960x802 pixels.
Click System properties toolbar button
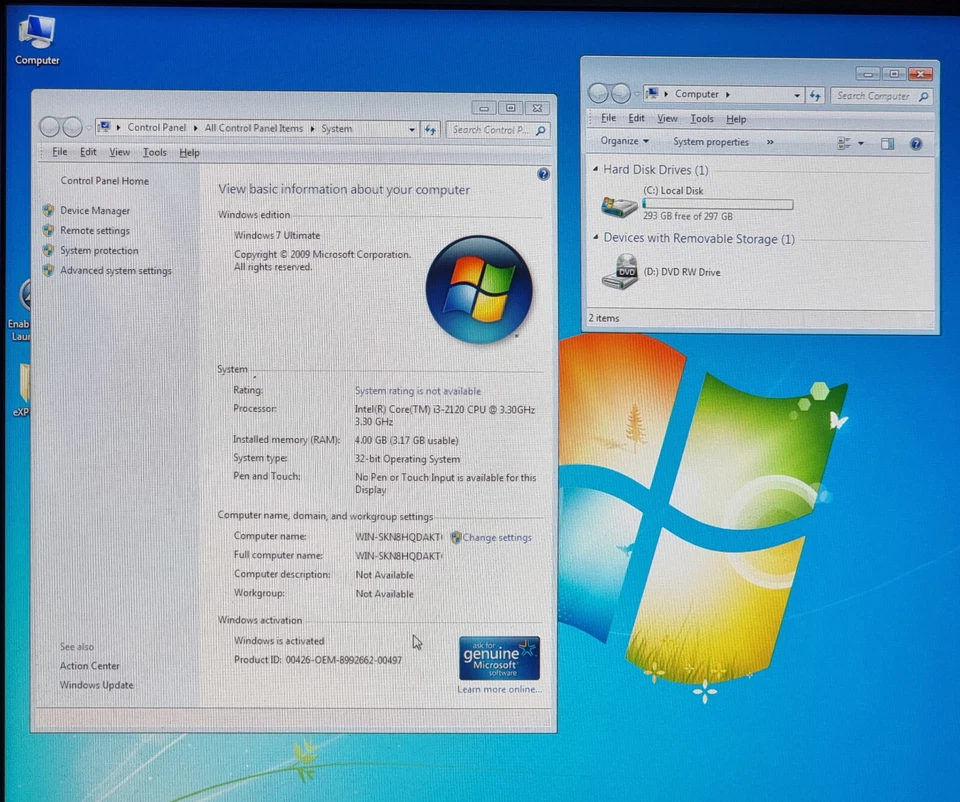(711, 142)
